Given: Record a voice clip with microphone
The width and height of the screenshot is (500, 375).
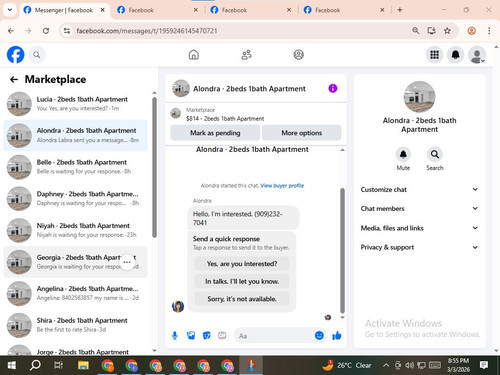Looking at the screenshot, I should (x=175, y=336).
